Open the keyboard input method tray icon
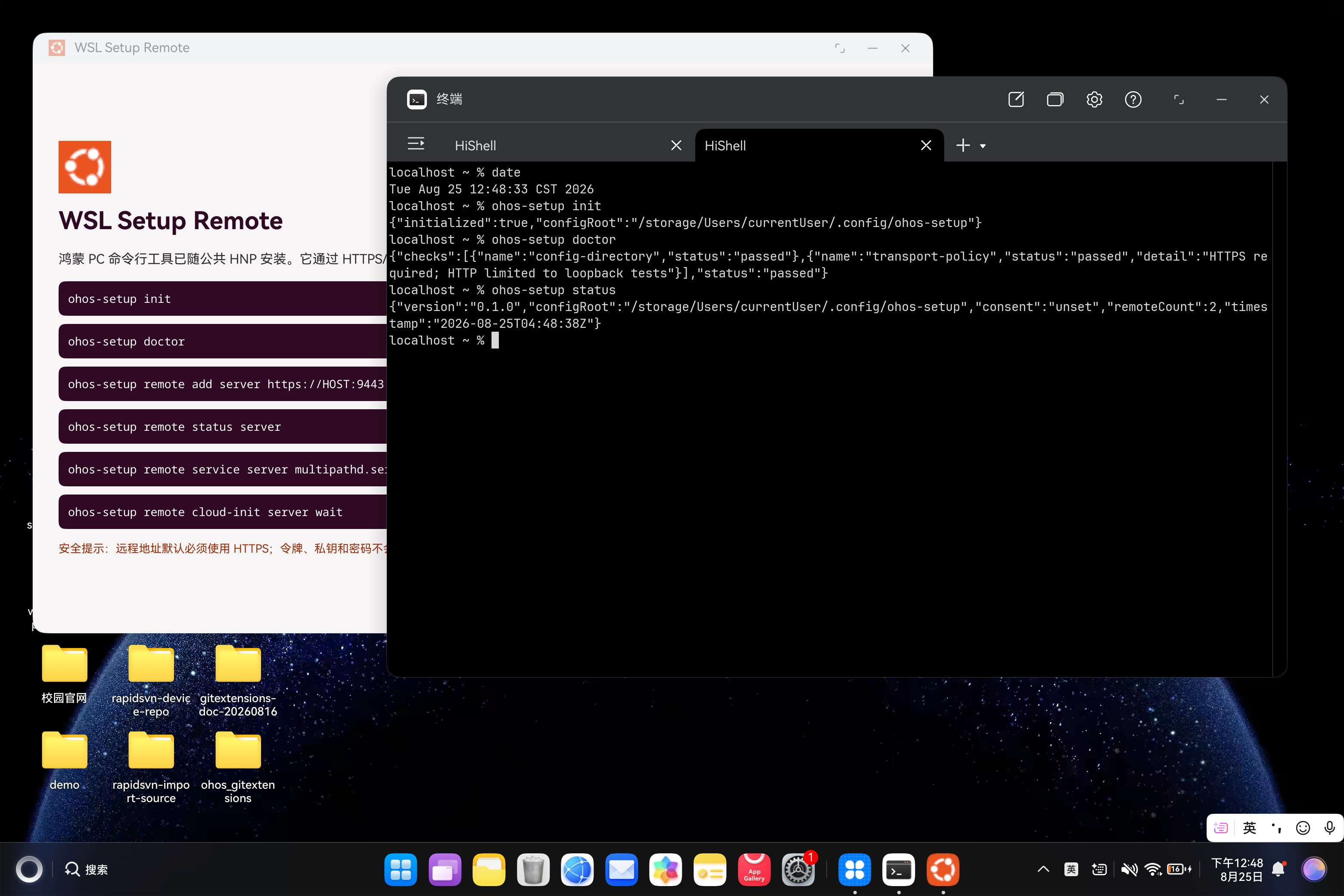The image size is (1344, 896). click(1099, 869)
